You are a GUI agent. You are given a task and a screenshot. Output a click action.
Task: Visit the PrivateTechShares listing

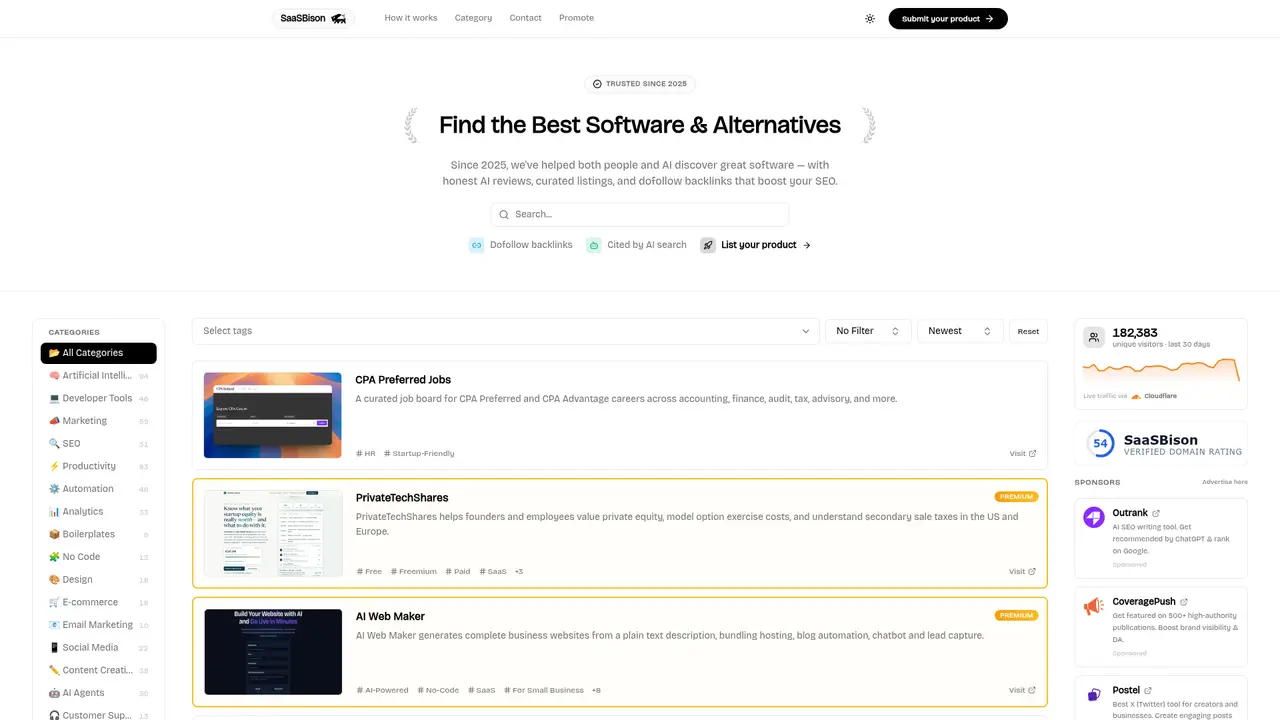click(x=1022, y=572)
